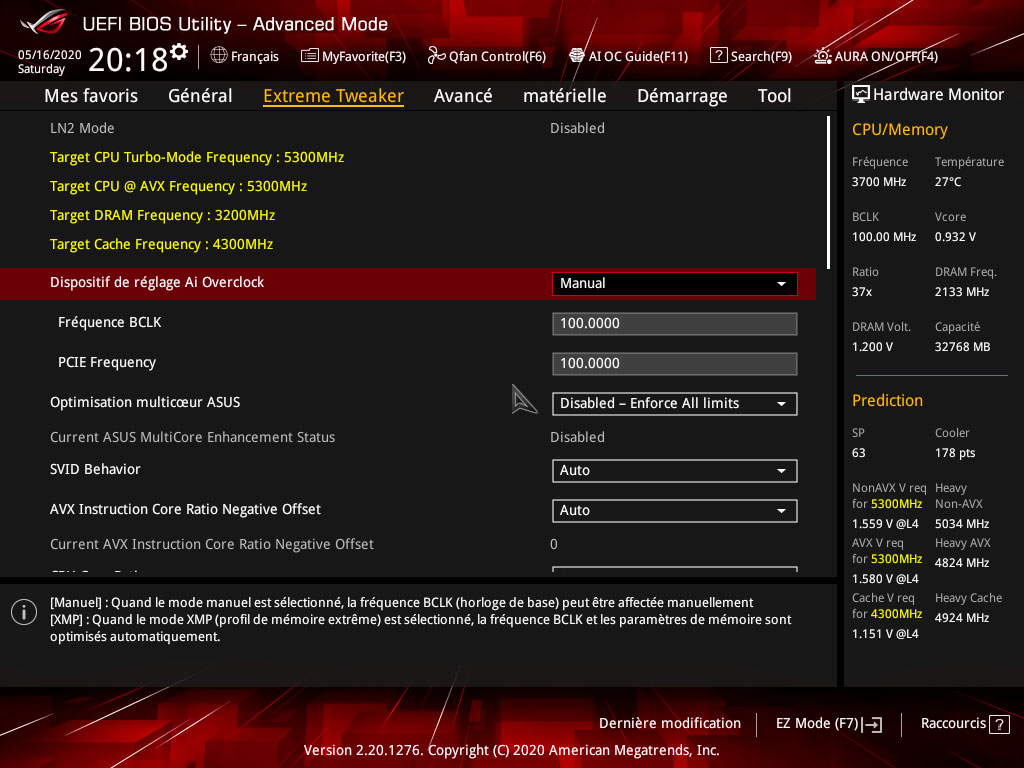
Task: Expand the Ai Overclock Manual dropdown
Action: (x=674, y=283)
